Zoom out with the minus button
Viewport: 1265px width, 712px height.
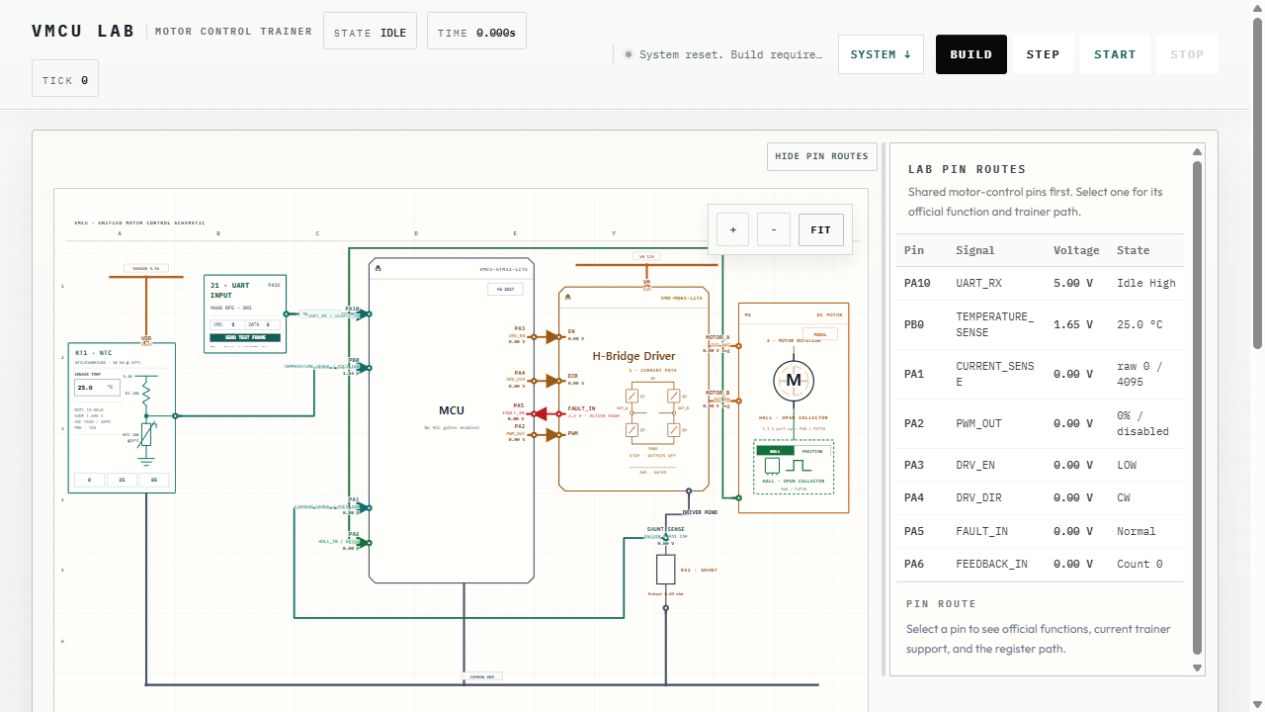(774, 230)
